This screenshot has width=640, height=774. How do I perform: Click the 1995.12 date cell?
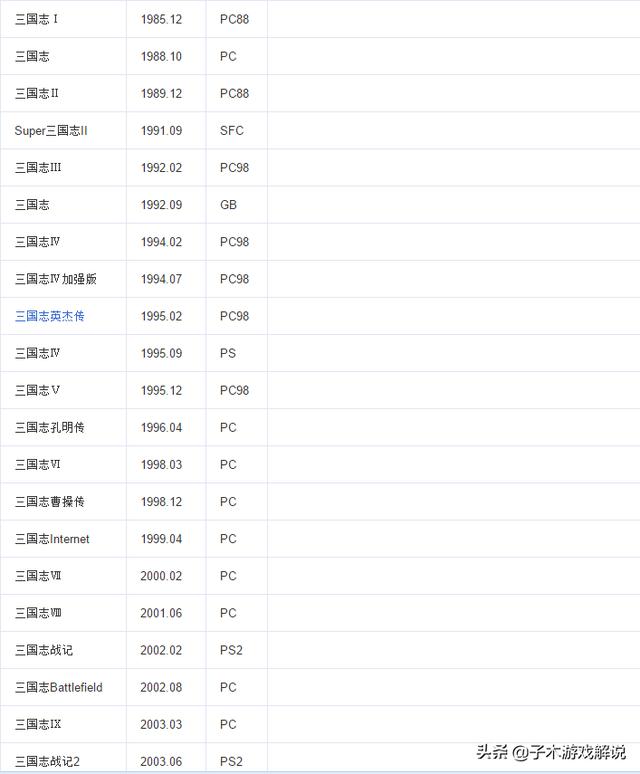161,390
